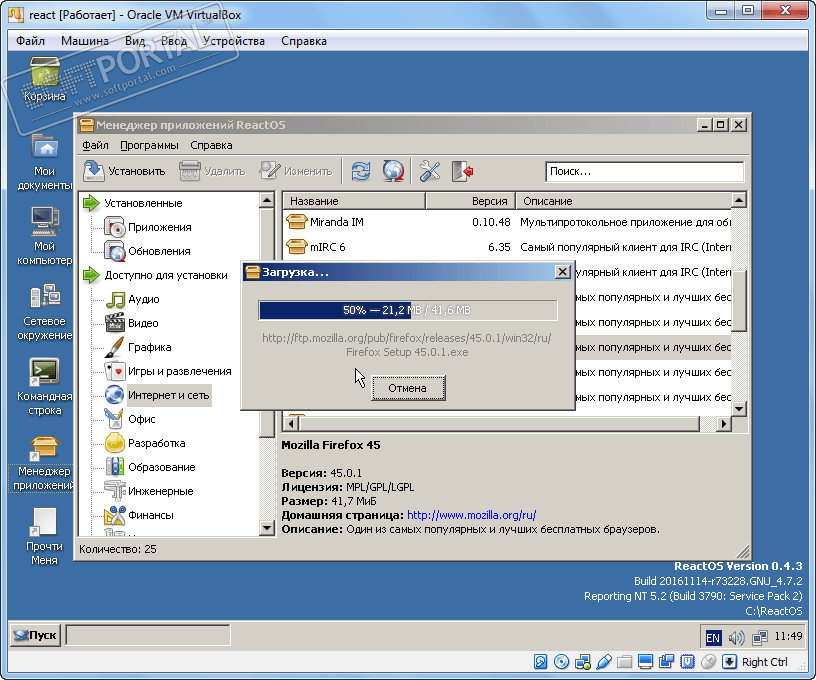Screen dimensions: 816x680
Task: Click the Пуск start button
Action: [35, 635]
